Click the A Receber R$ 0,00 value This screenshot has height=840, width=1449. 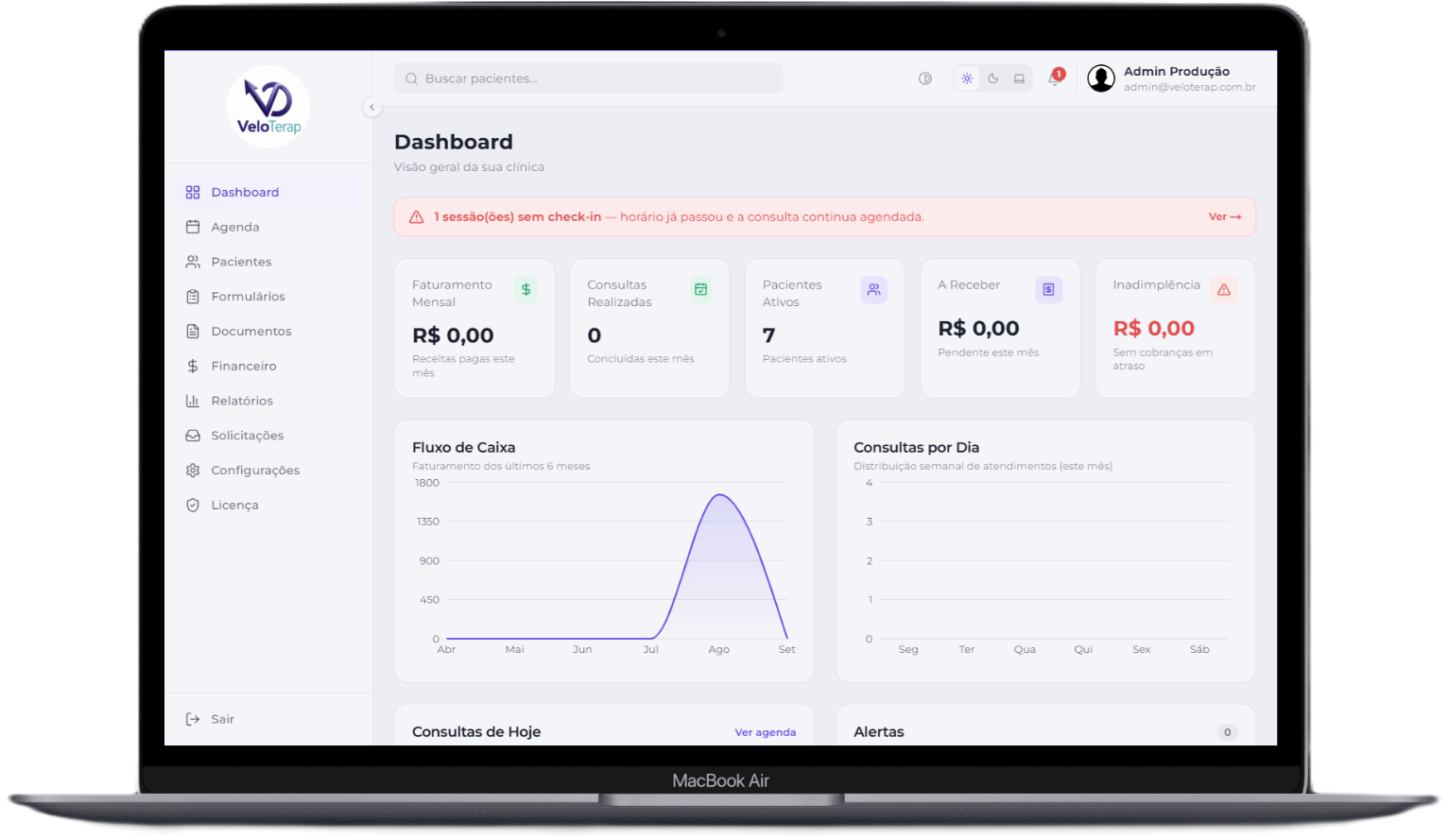tap(979, 329)
